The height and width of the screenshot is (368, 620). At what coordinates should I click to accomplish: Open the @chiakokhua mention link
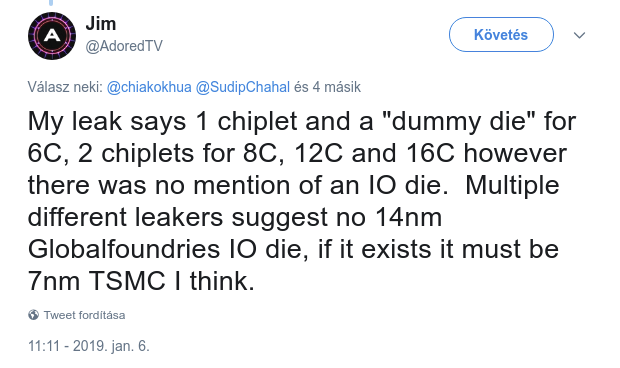149,87
